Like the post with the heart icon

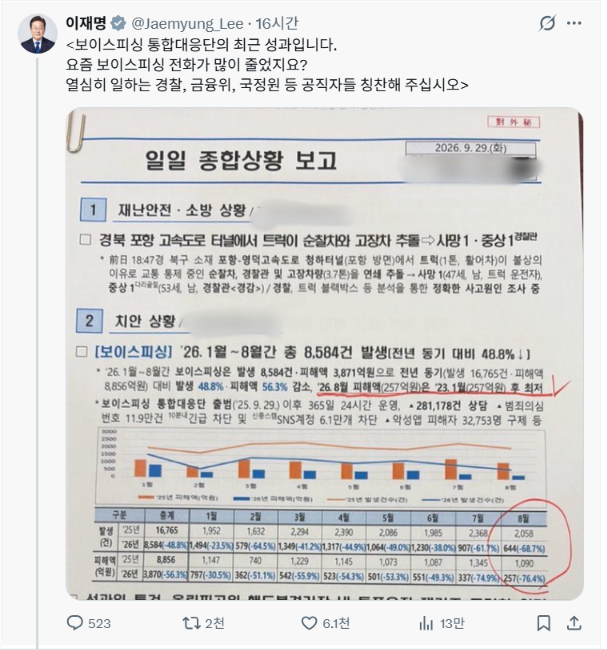309,623
